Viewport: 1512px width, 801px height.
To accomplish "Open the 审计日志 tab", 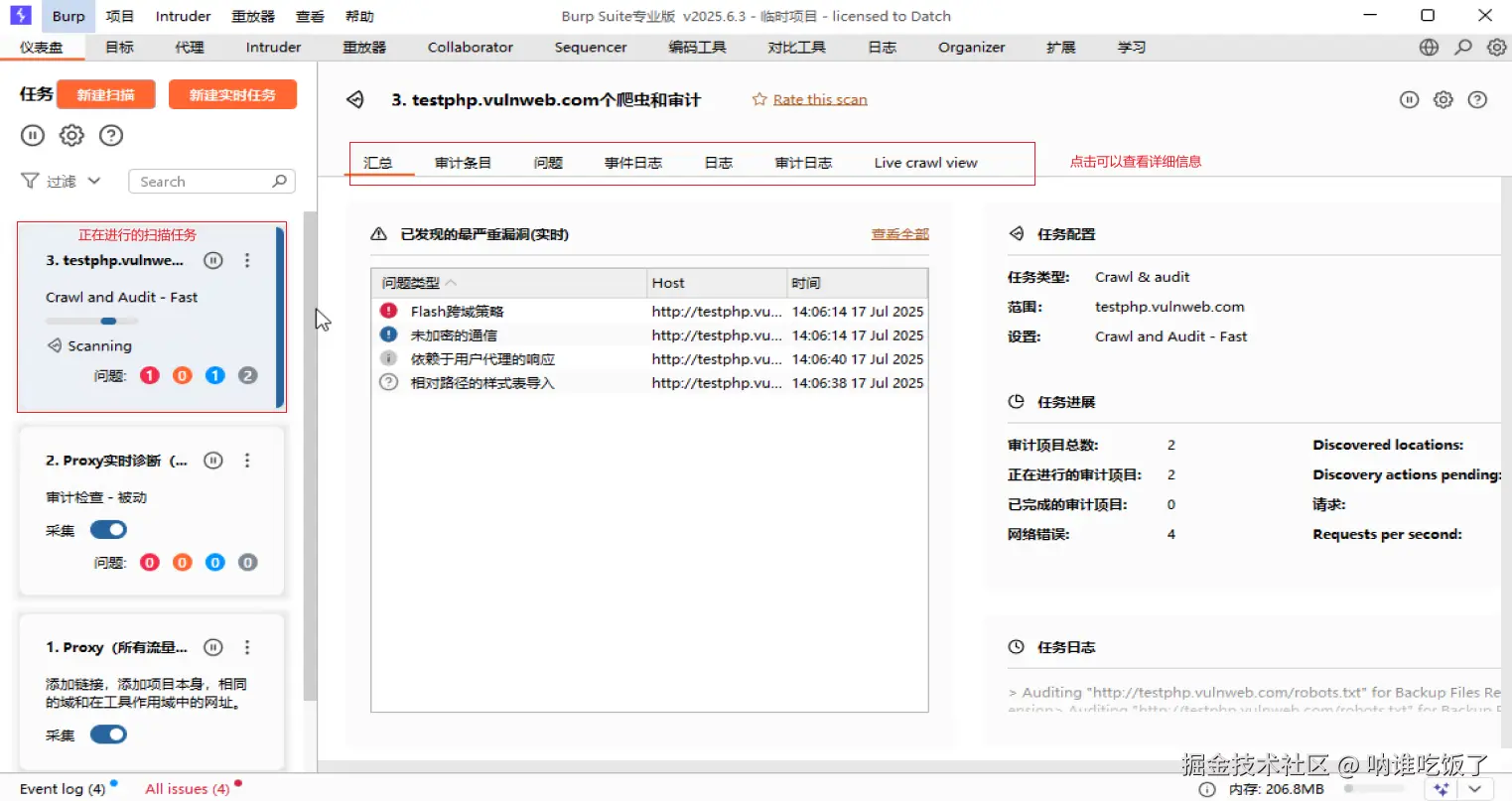I will click(x=803, y=163).
